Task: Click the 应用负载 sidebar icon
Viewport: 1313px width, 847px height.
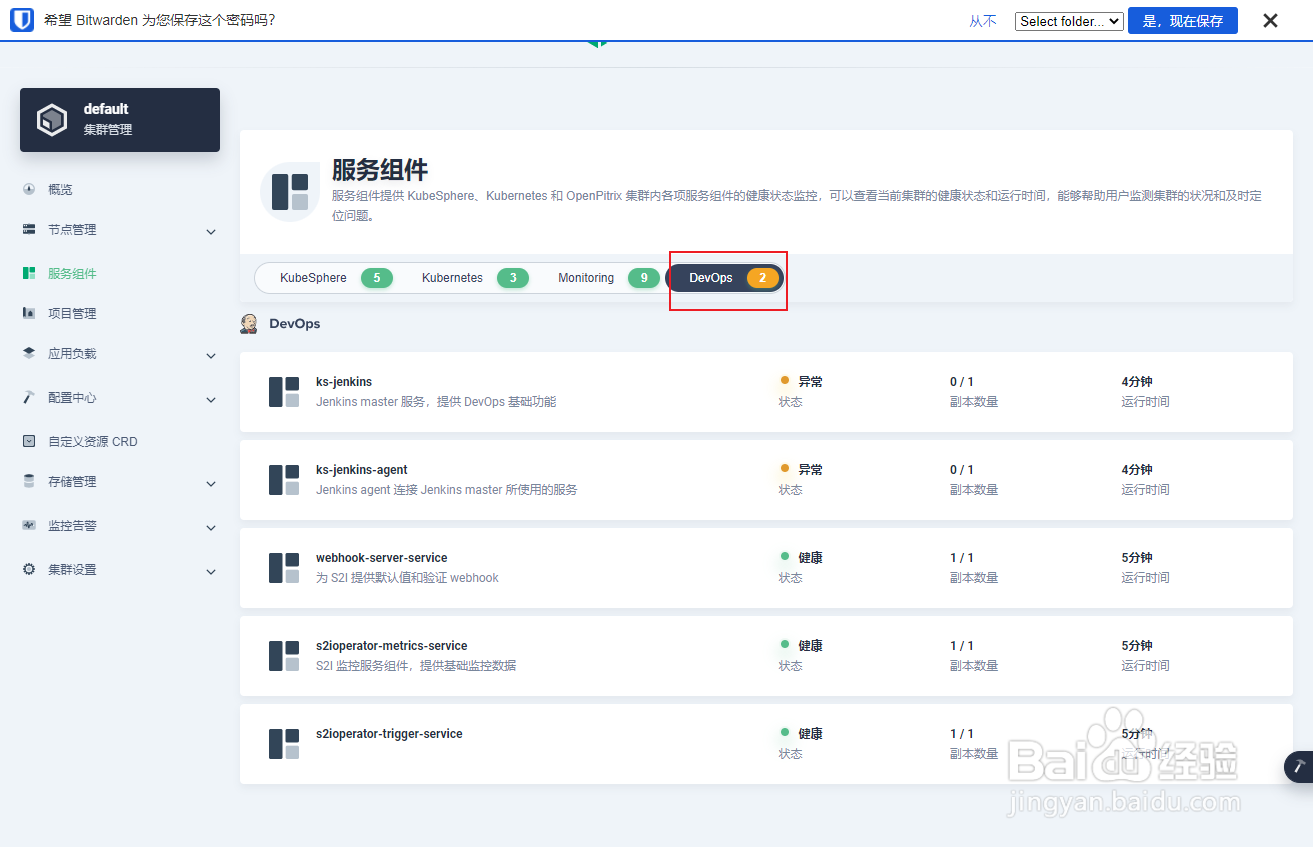Action: (29, 353)
